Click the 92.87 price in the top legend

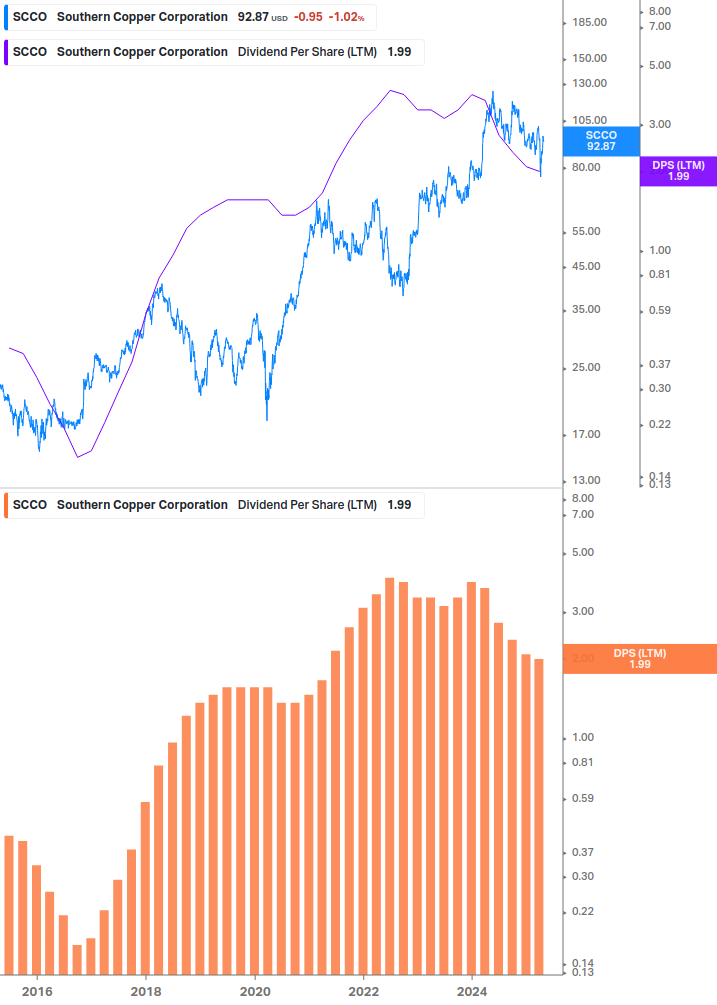click(x=253, y=17)
